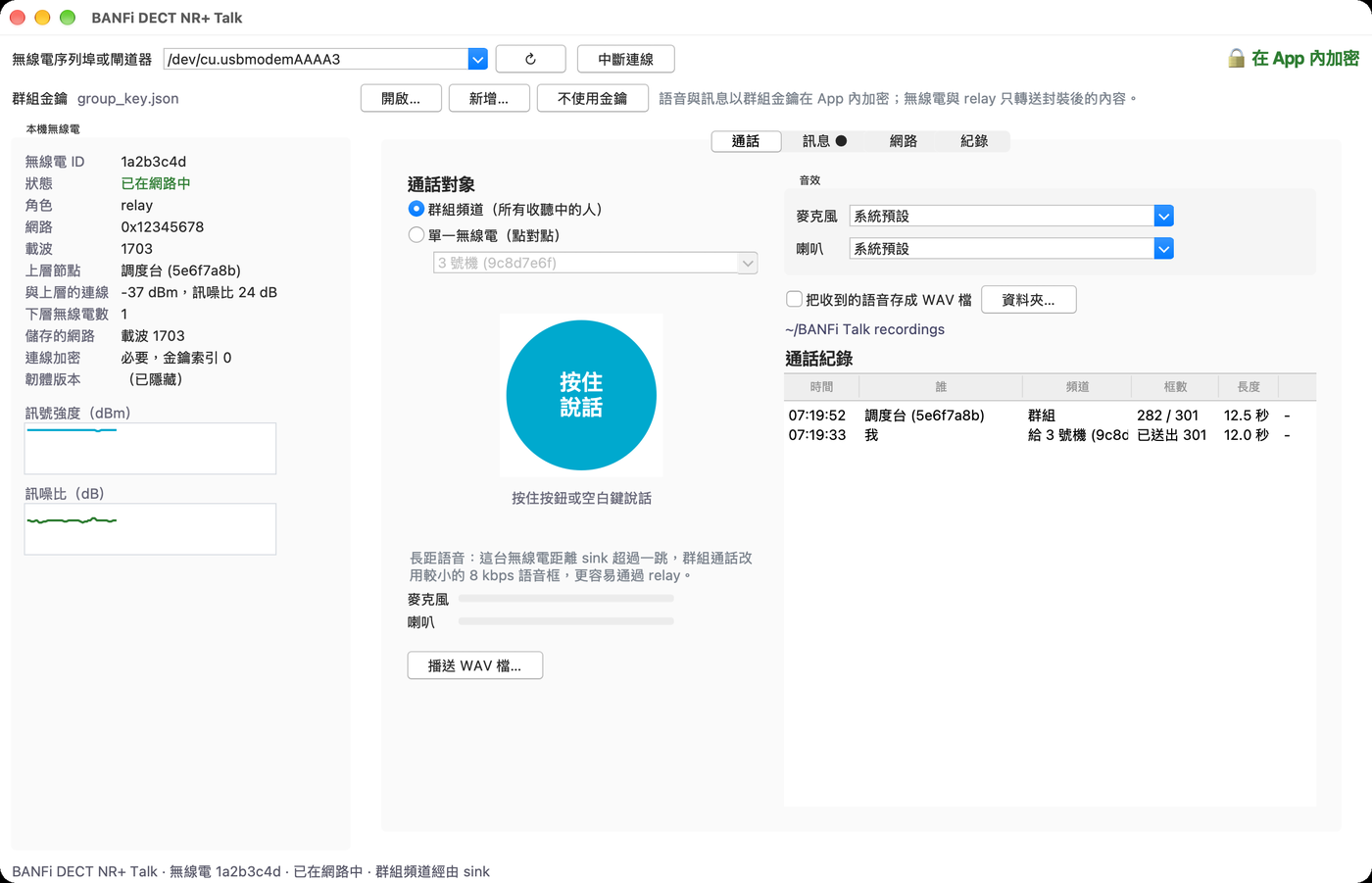Image resolution: width=1372 pixels, height=883 pixels.
Task: Click the round 按住說話 talk button
Action: pos(581,395)
